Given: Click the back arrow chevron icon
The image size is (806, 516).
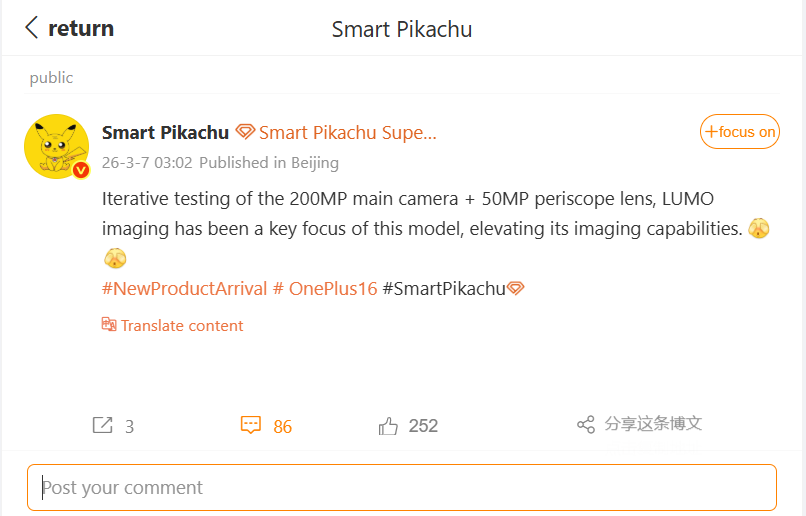Looking at the screenshot, I should (x=32, y=28).
